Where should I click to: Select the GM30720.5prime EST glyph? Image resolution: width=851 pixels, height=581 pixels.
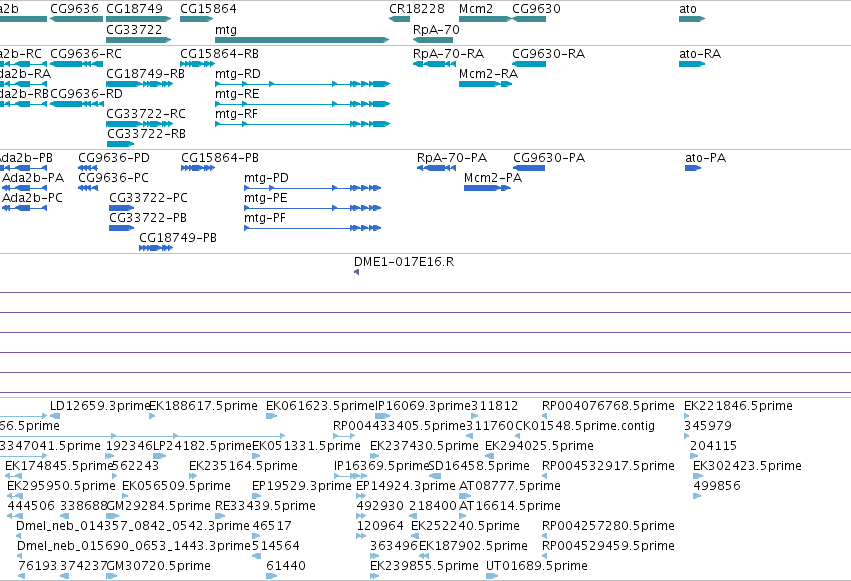coord(111,576)
